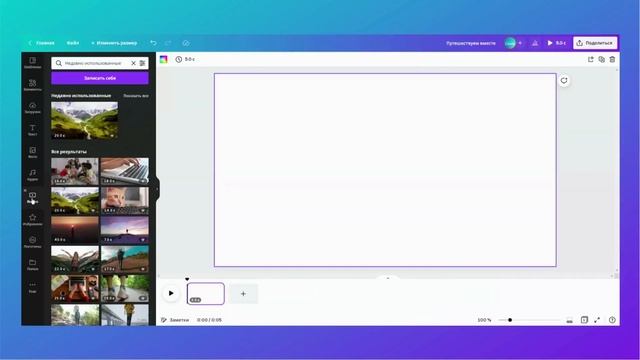The height and width of the screenshot is (360, 640).
Task: Play the timeline with the round play button
Action: pyautogui.click(x=171, y=293)
